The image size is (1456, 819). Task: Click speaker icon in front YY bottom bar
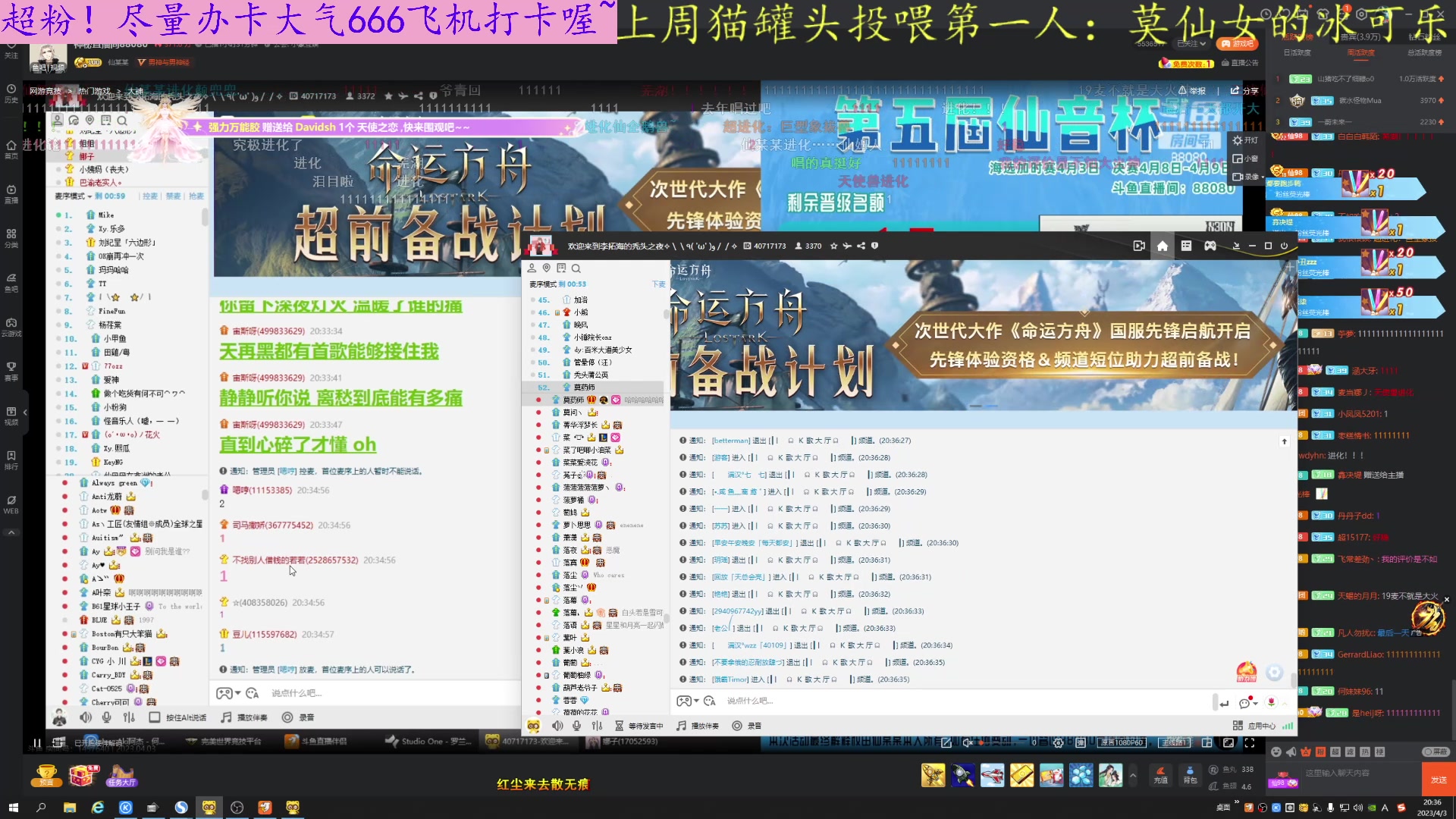coord(557,726)
